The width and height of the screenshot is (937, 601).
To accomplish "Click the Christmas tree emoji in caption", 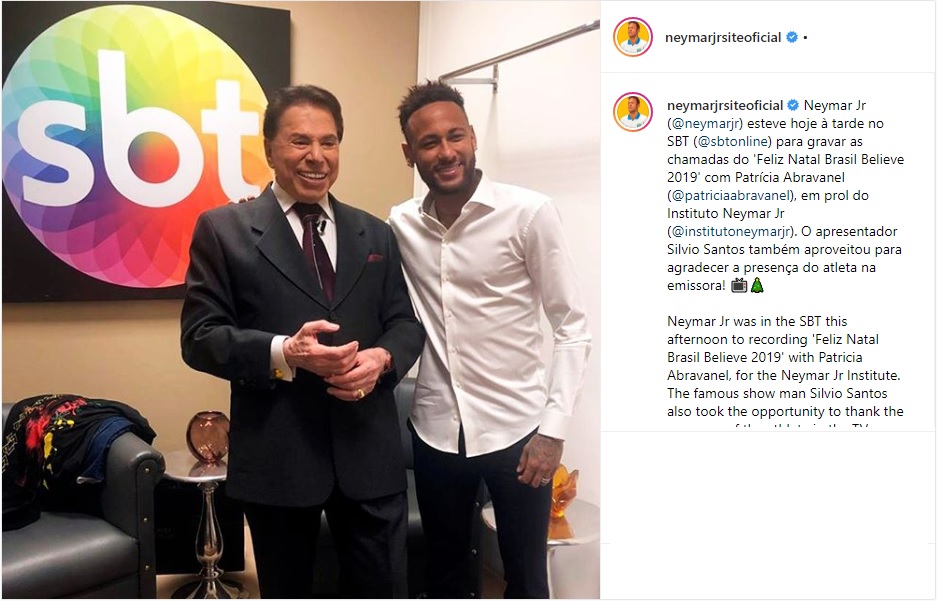I will (757, 286).
